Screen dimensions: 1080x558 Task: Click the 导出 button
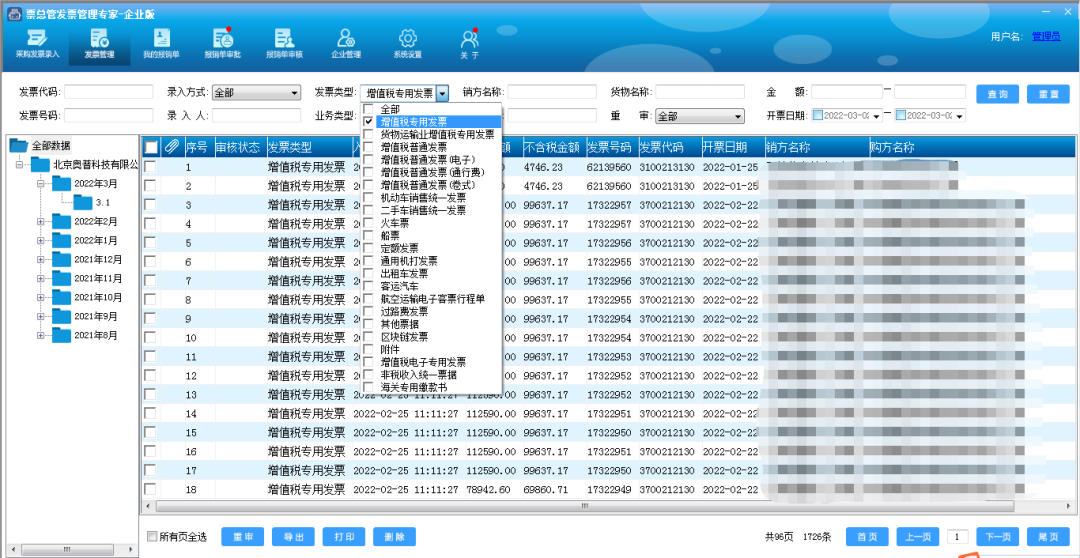coord(293,537)
